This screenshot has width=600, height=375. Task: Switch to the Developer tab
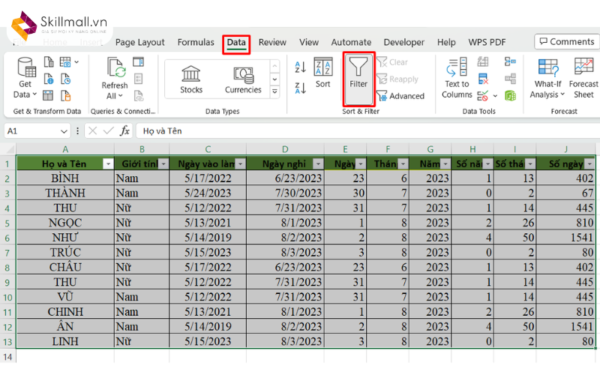pyautogui.click(x=404, y=42)
